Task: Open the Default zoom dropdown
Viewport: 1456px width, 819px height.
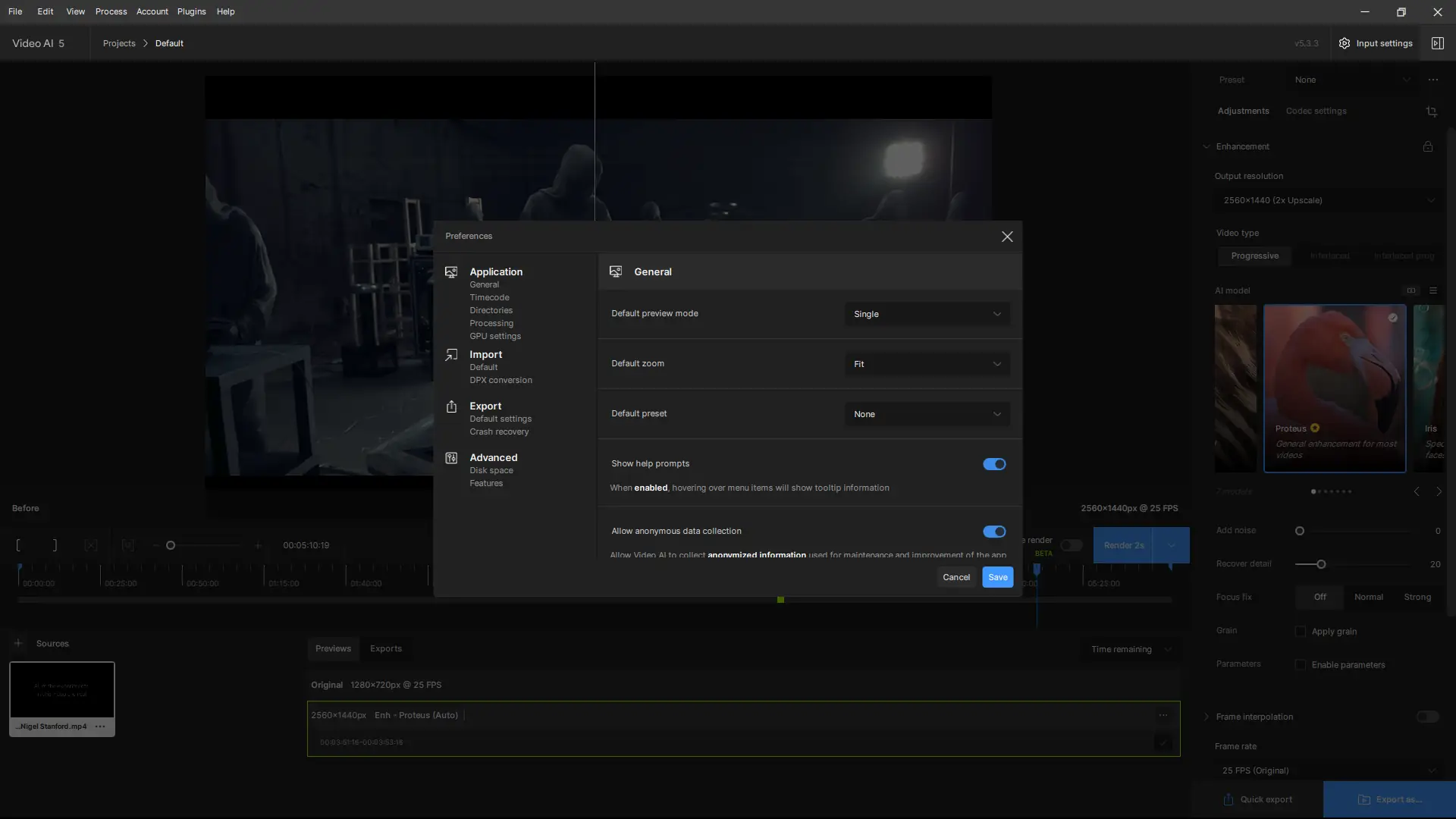Action: click(x=927, y=364)
